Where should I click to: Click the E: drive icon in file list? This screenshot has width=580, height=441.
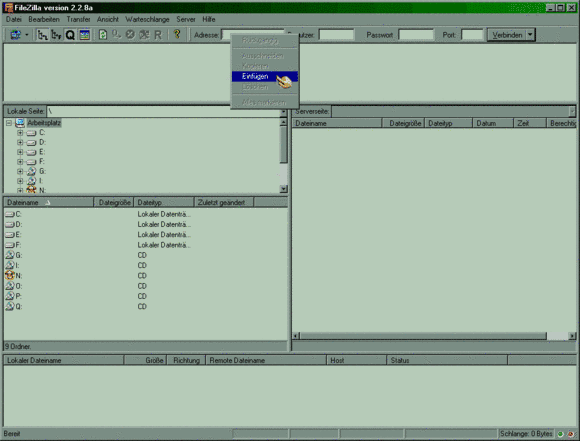tap(10, 235)
